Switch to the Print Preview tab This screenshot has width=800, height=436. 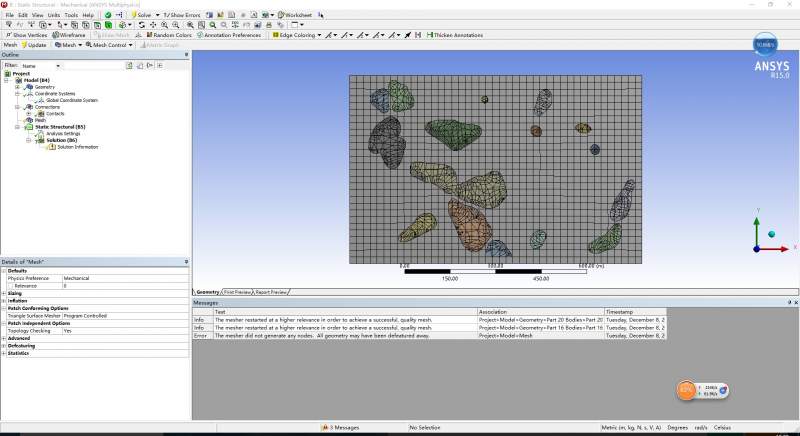pos(238,292)
